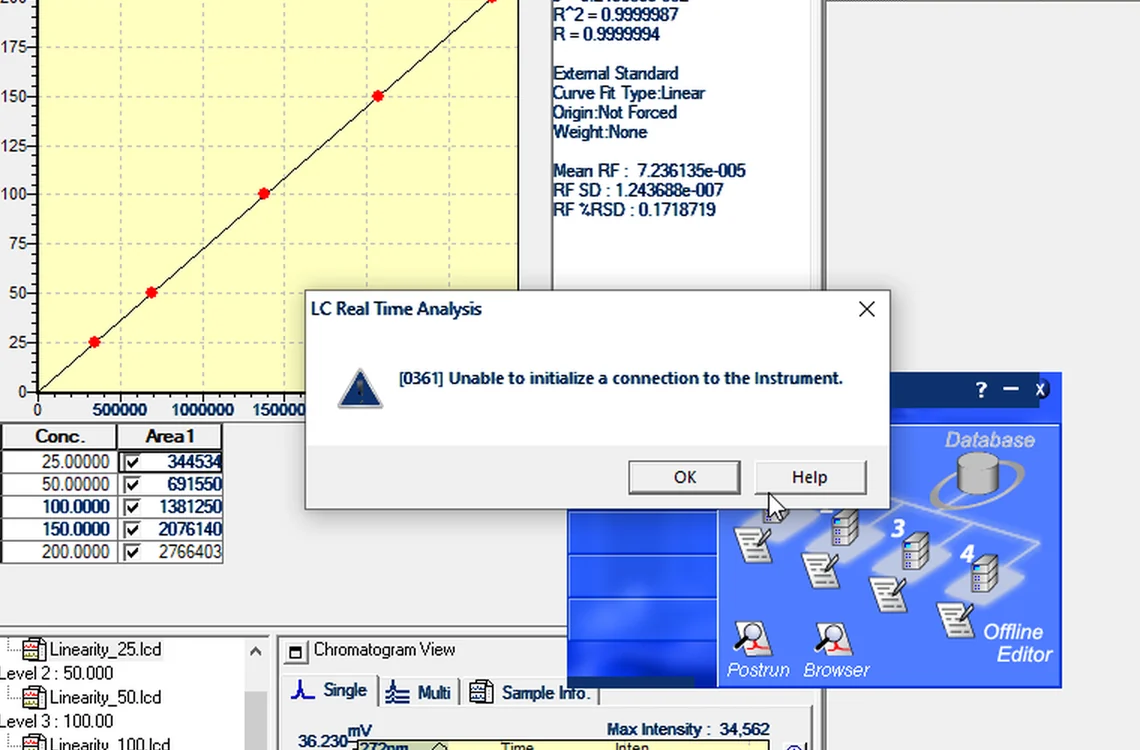
Task: Click the launcher question mark help icon
Action: pos(981,390)
